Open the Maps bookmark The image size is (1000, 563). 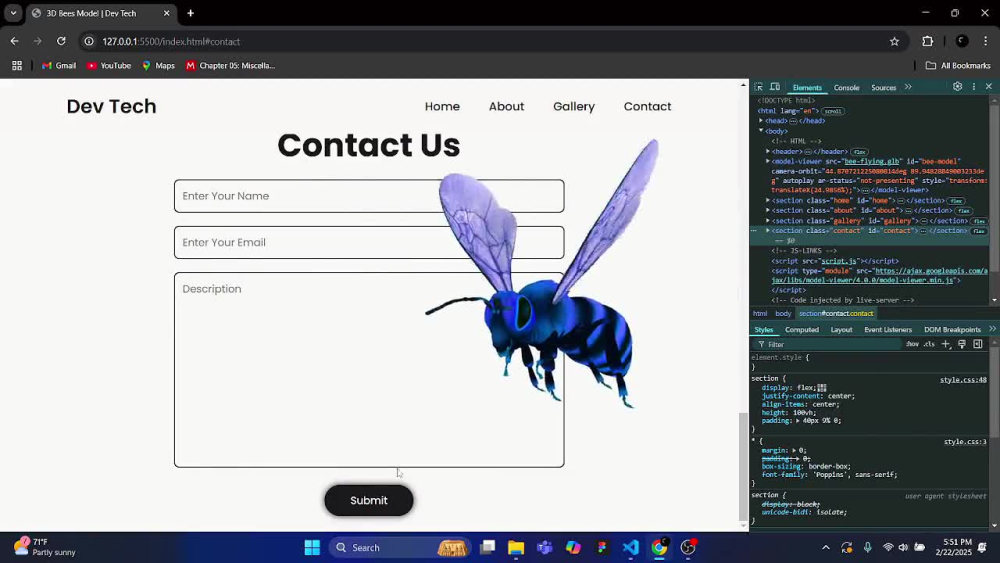158,66
